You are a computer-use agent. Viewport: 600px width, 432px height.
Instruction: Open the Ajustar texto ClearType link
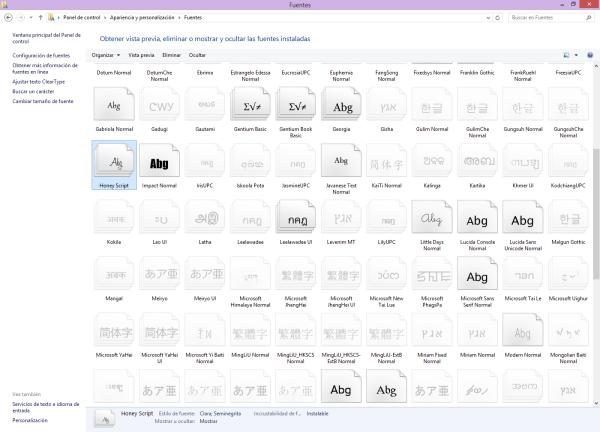[x=39, y=81]
